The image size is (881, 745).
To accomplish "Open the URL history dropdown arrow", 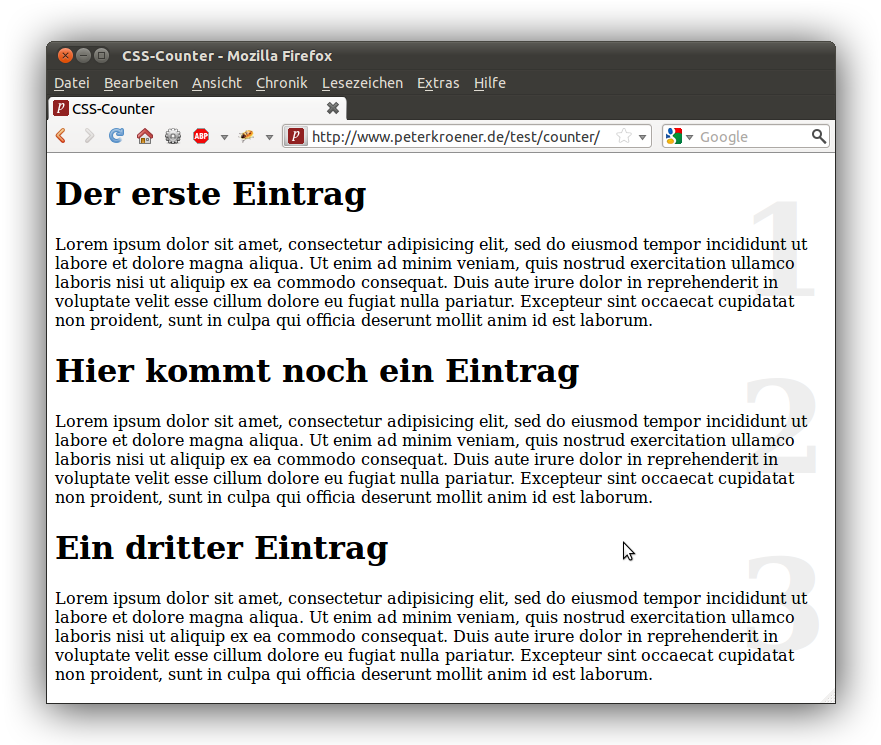I will 642,137.
